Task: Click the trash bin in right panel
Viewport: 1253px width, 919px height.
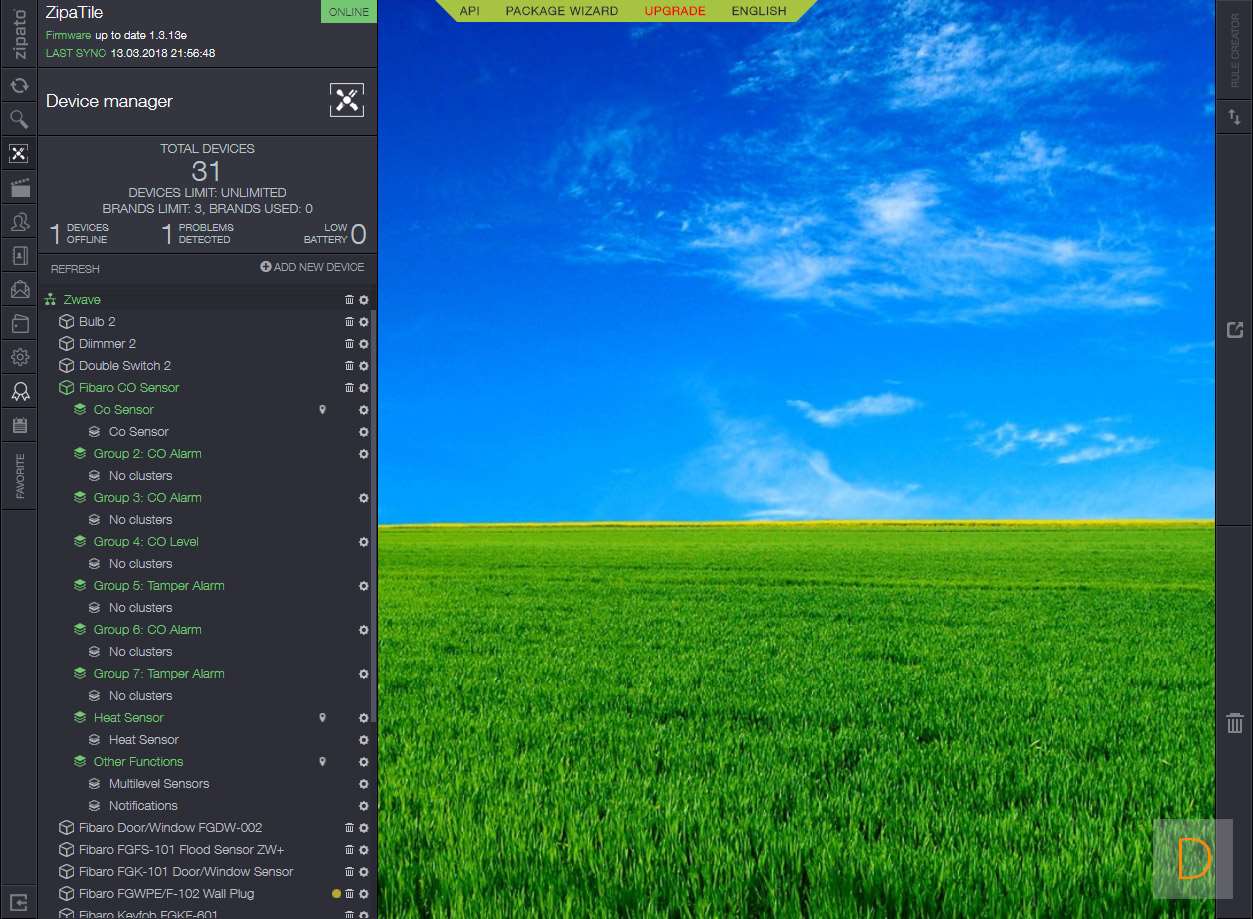Action: coord(1235,723)
